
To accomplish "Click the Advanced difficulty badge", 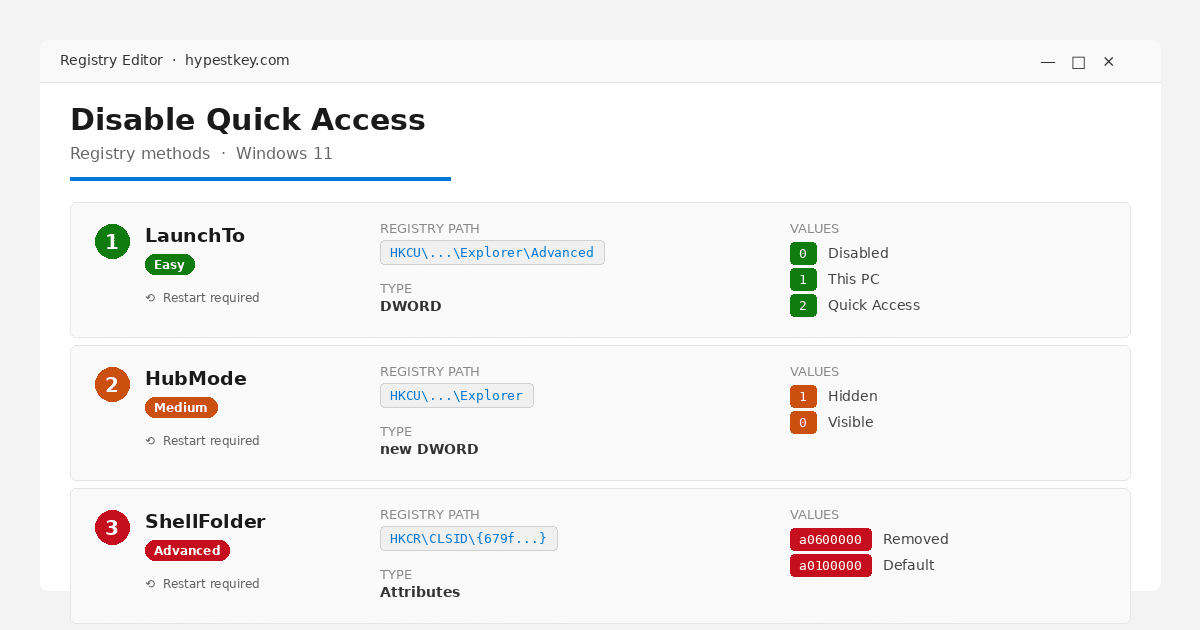I will coord(187,551).
